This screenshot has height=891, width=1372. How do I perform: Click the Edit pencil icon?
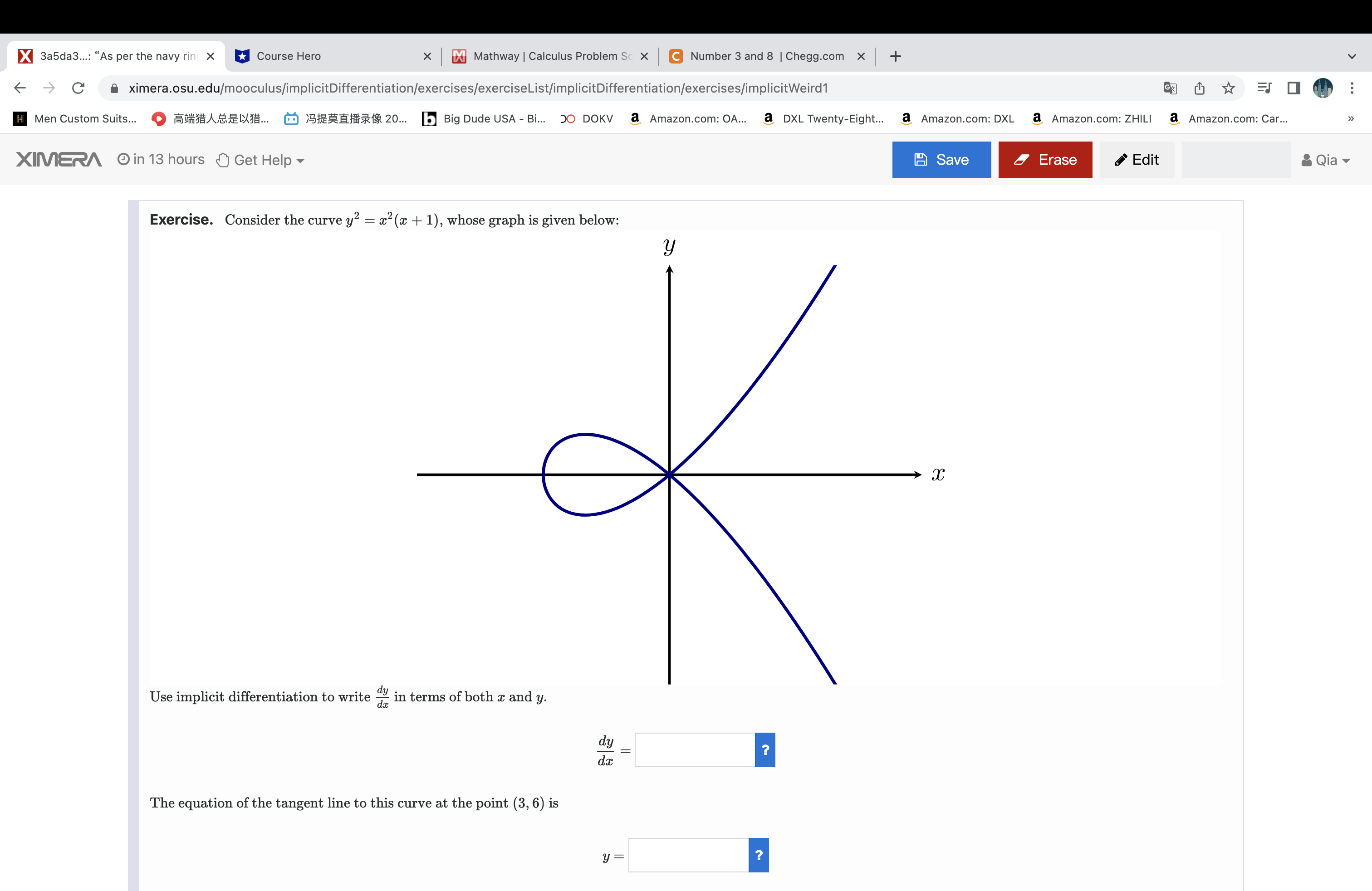(x=1136, y=160)
